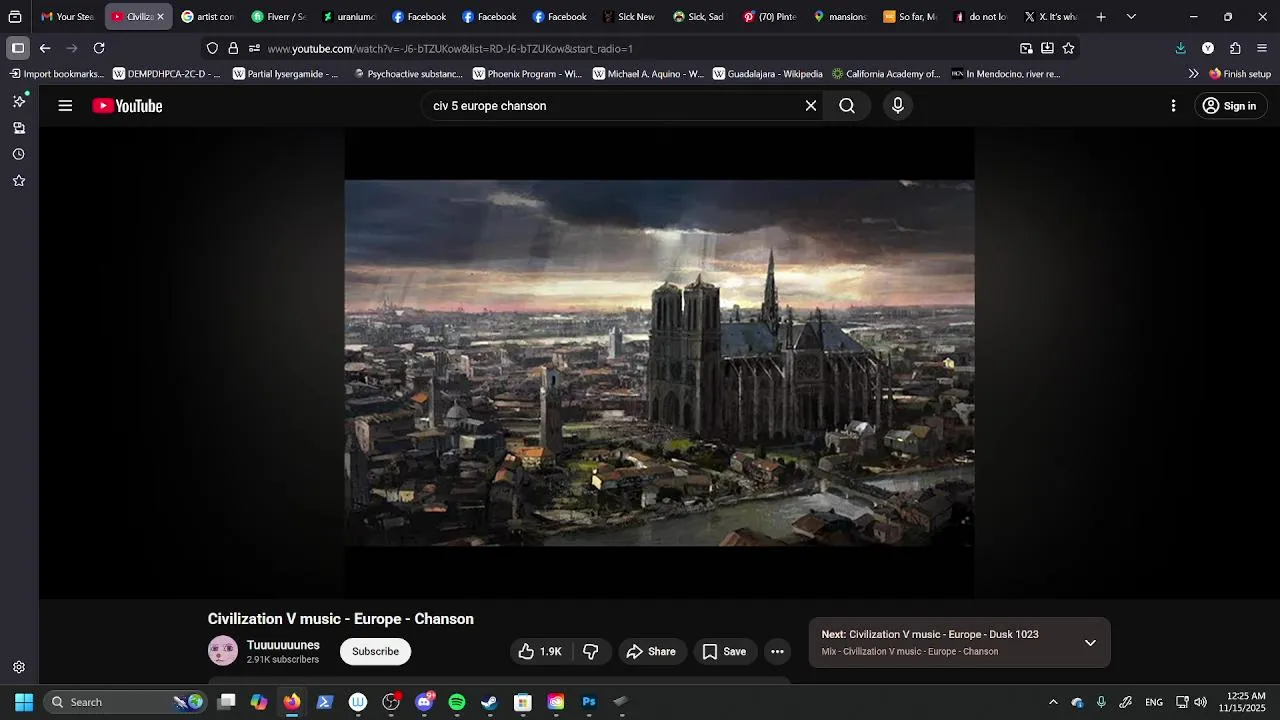Open the Tuuuuuuunes channel name link
Viewport: 1280px width, 720px height.
[283, 645]
